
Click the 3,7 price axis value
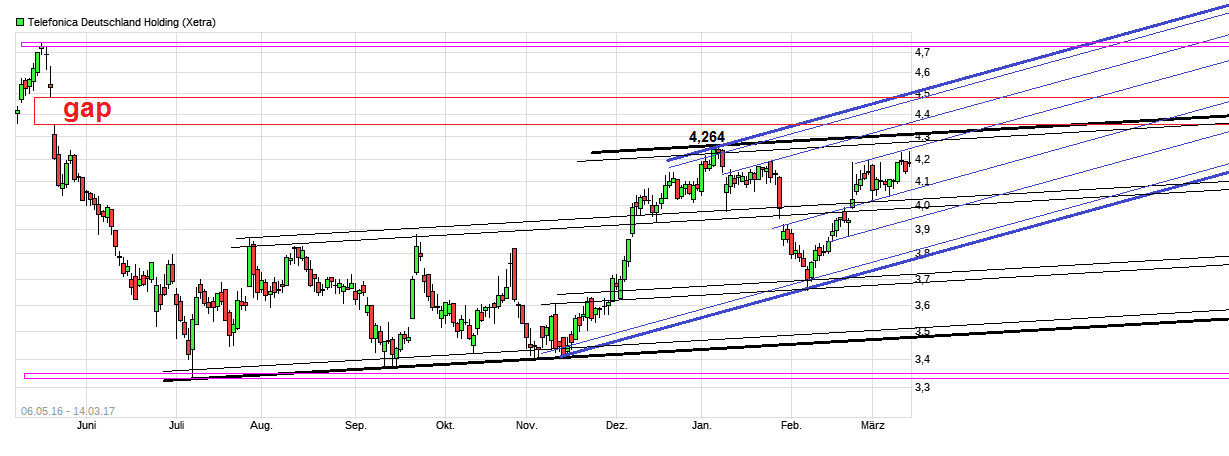(x=922, y=280)
